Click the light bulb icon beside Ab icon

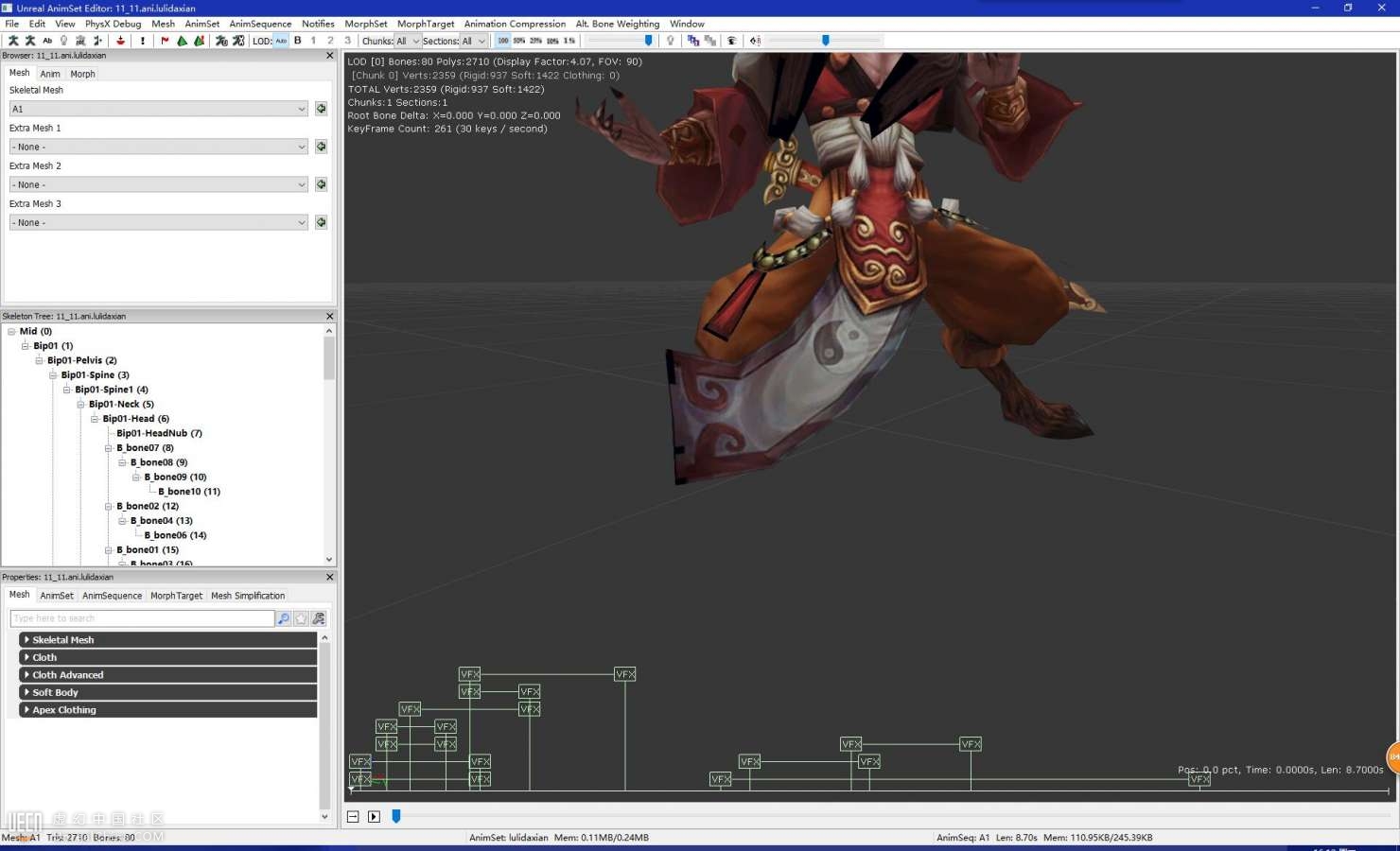(x=63, y=41)
